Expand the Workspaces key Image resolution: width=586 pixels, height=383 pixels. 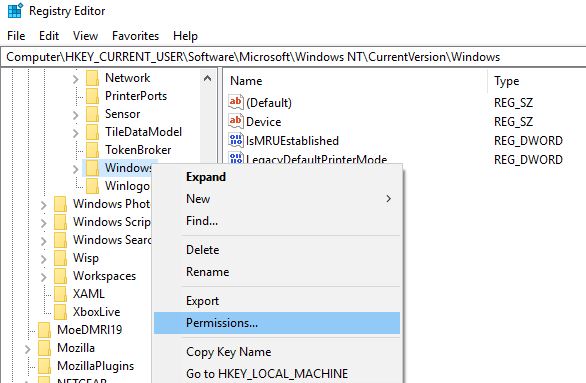point(43,277)
